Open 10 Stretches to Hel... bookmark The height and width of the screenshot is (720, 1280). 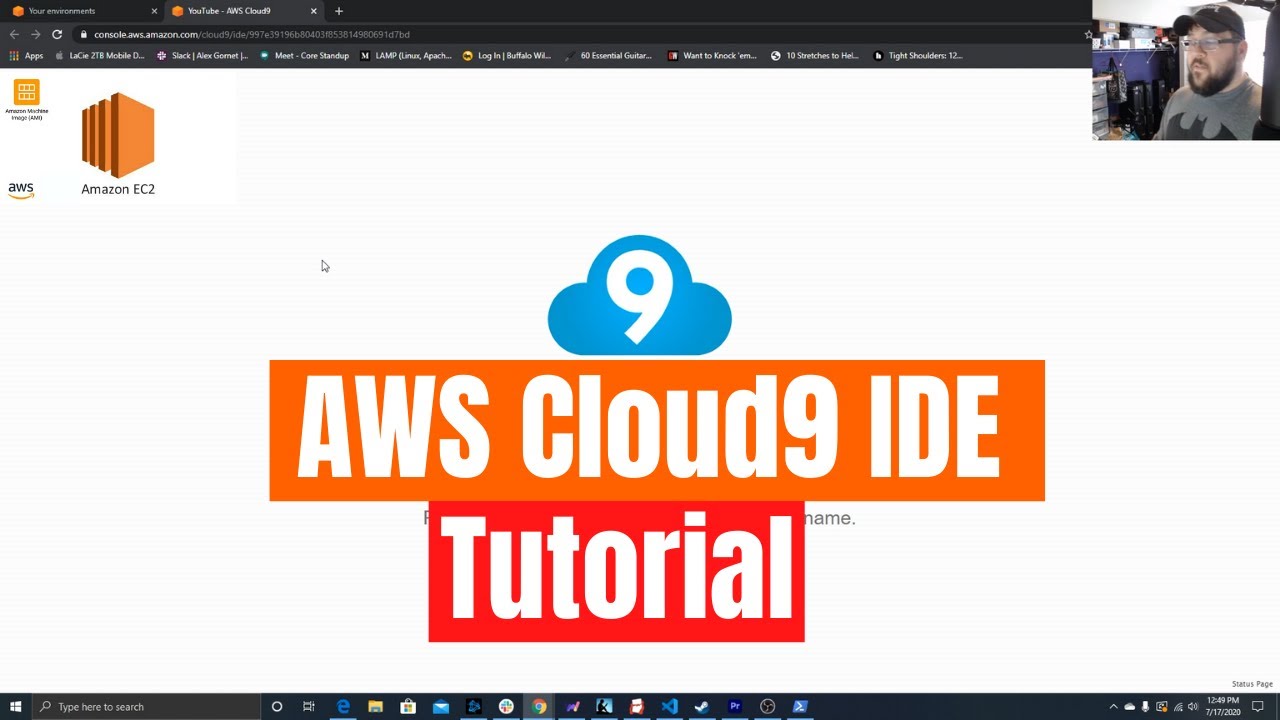point(814,56)
